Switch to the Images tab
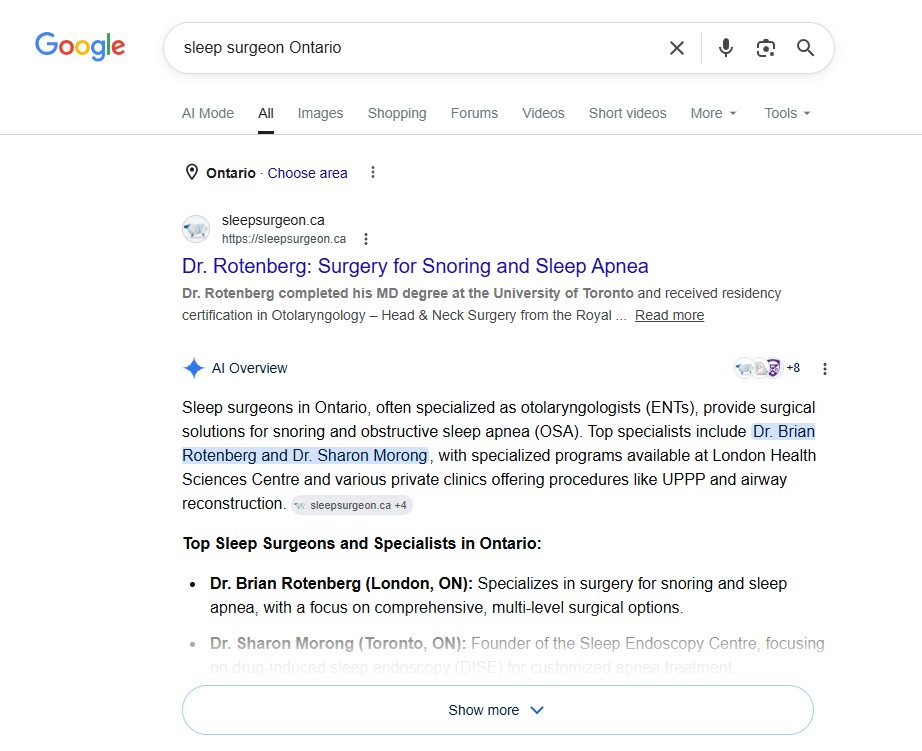This screenshot has height=751, width=922. [320, 113]
